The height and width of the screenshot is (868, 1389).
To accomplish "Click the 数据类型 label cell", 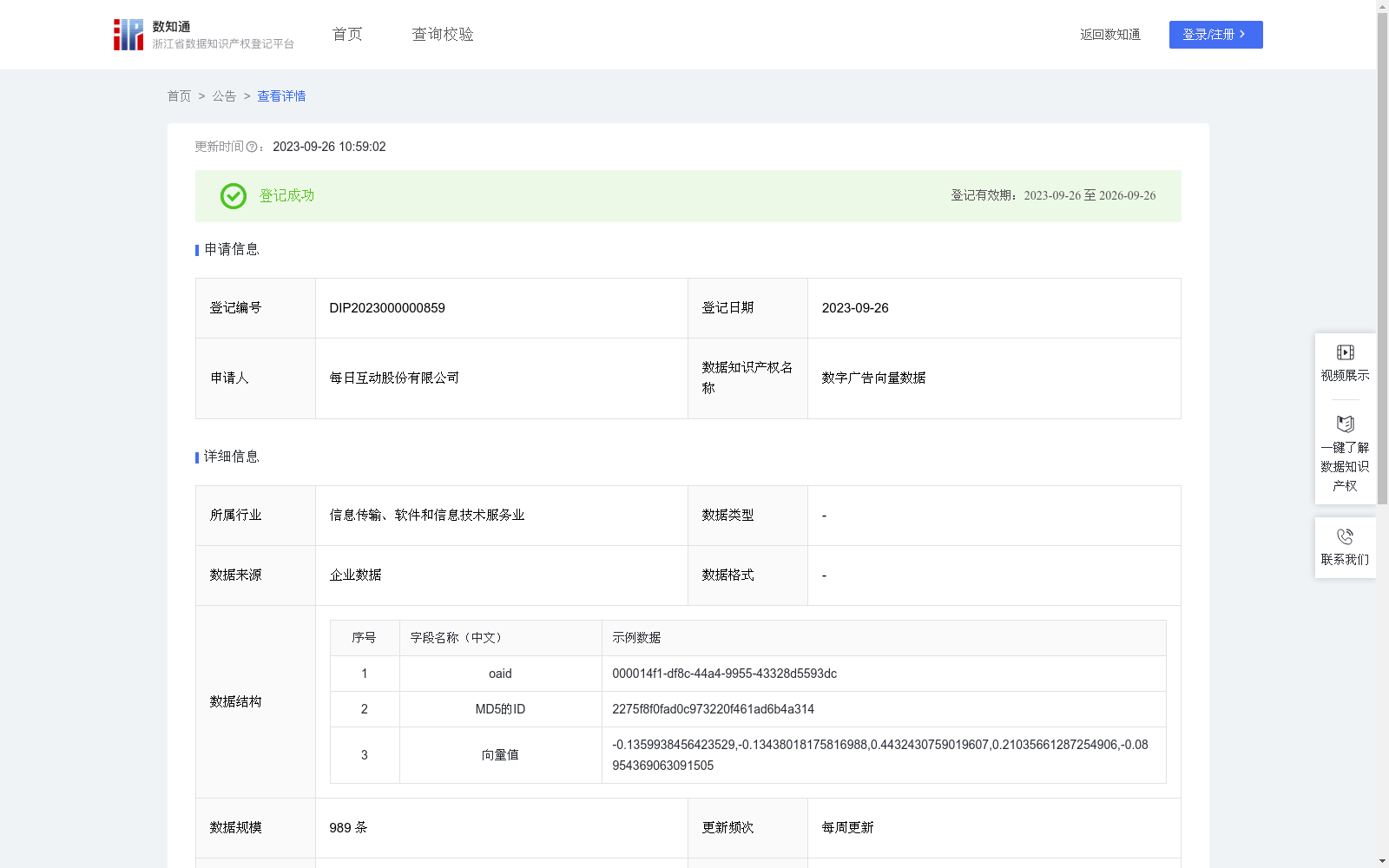I will click(747, 516).
